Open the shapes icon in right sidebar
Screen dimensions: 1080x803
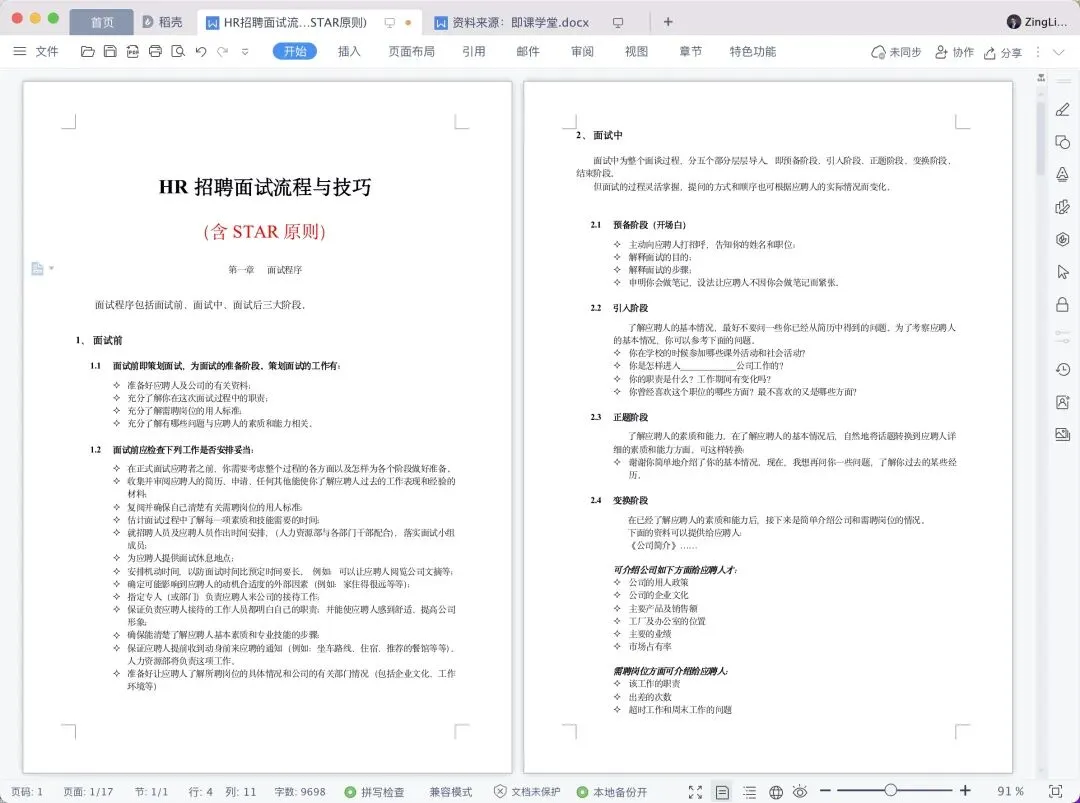pos(1063,142)
